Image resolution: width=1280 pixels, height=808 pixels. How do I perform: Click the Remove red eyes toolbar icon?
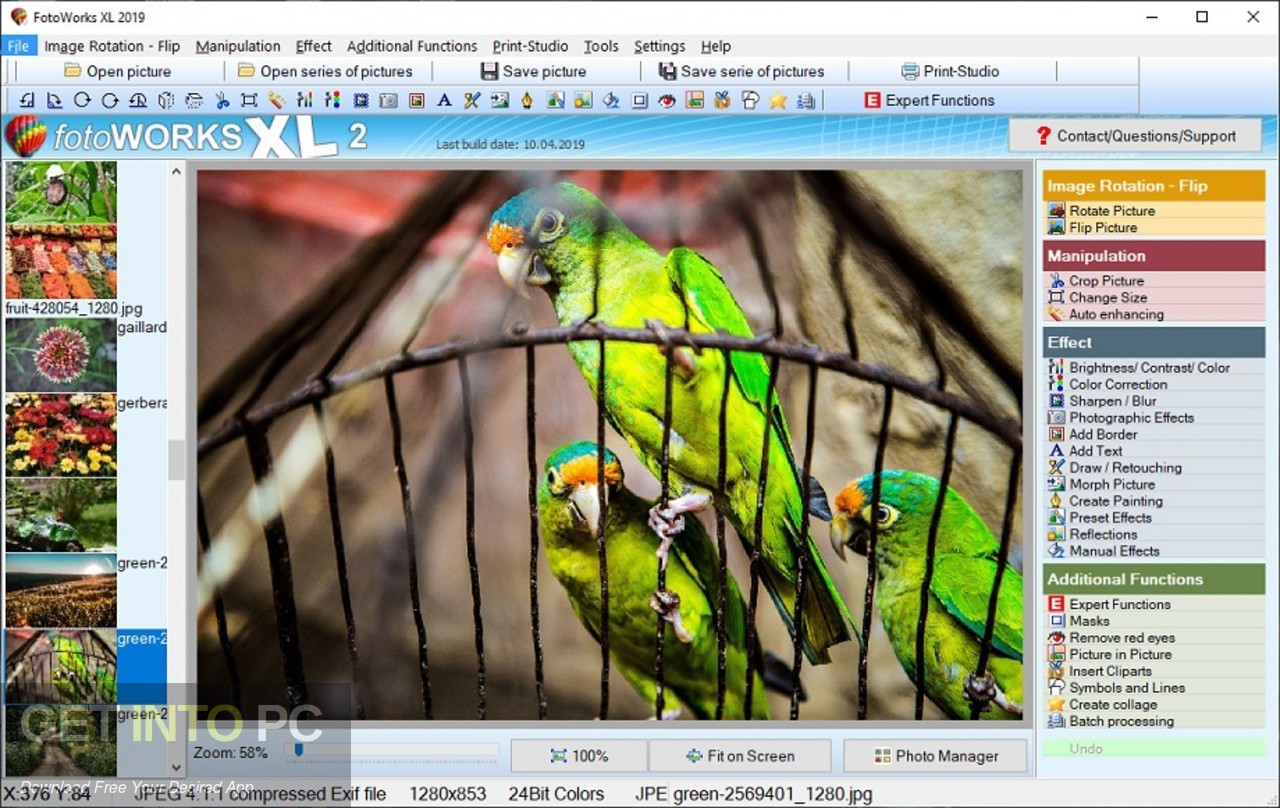click(x=667, y=100)
